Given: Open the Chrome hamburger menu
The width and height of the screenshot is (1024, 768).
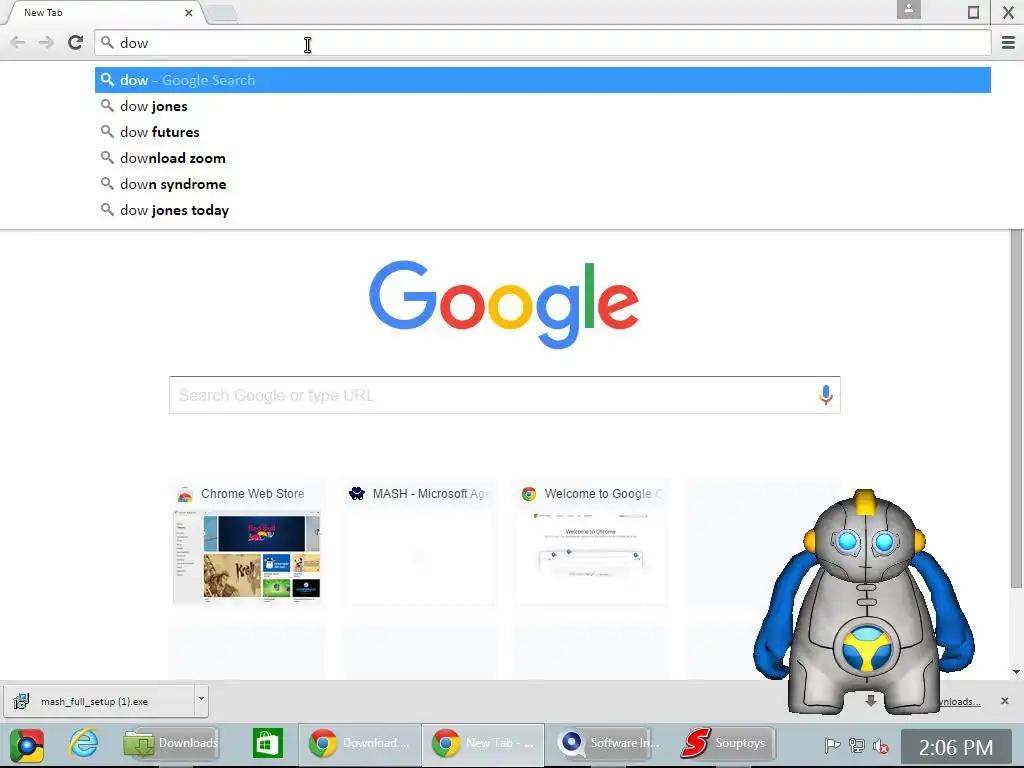Looking at the screenshot, I should (x=1008, y=42).
